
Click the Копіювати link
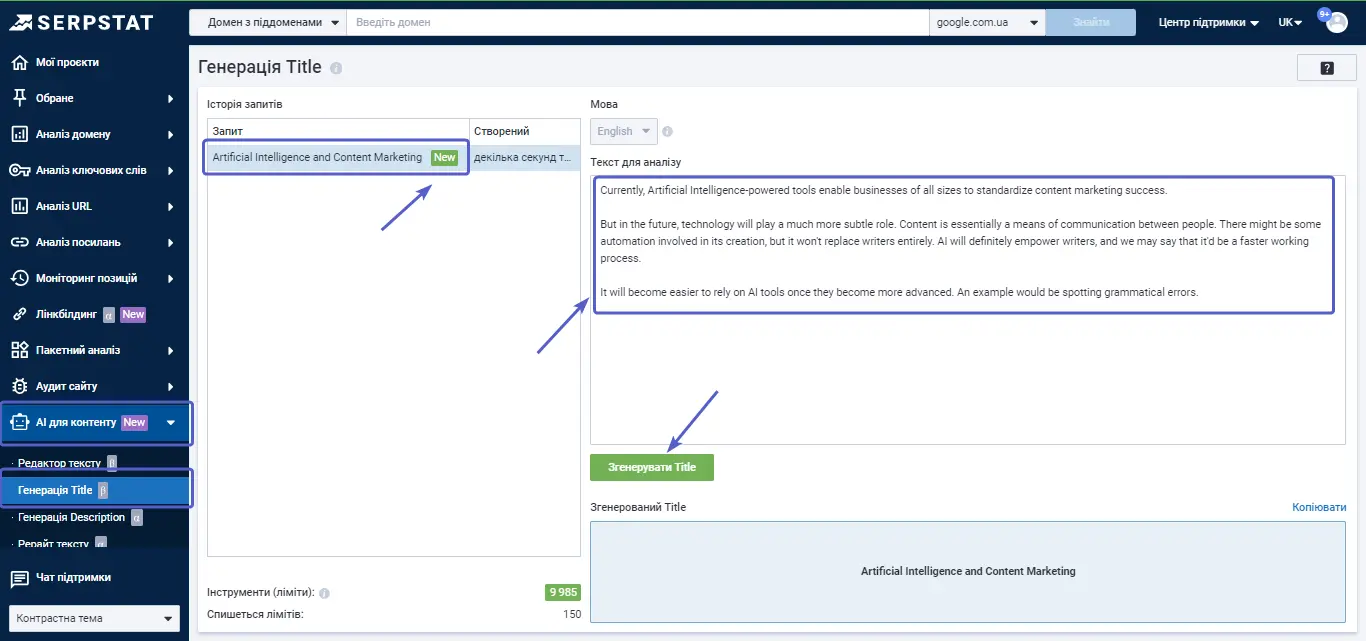tap(1319, 507)
